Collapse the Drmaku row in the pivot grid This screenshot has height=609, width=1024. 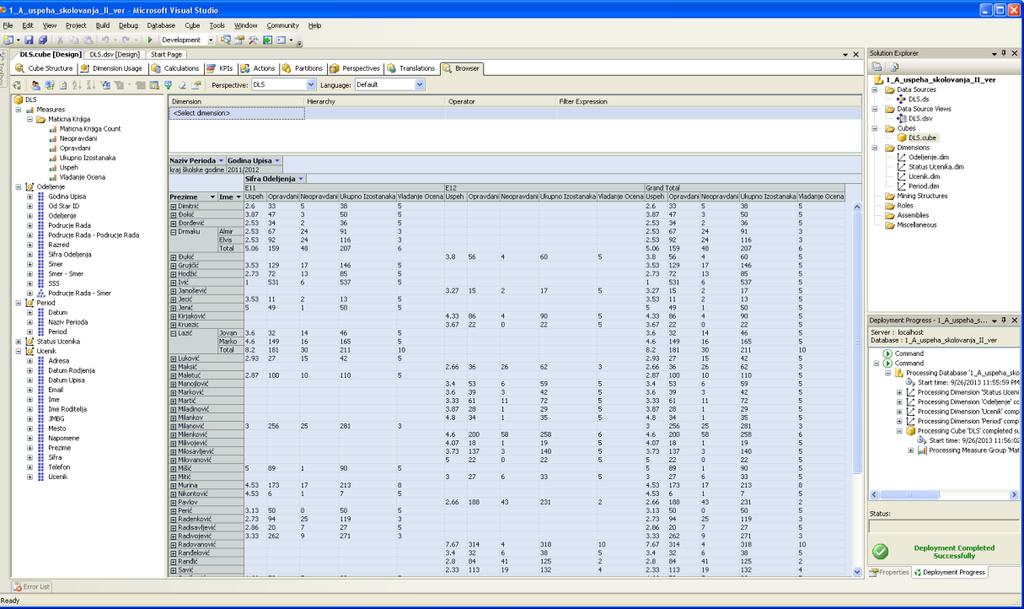pos(174,232)
